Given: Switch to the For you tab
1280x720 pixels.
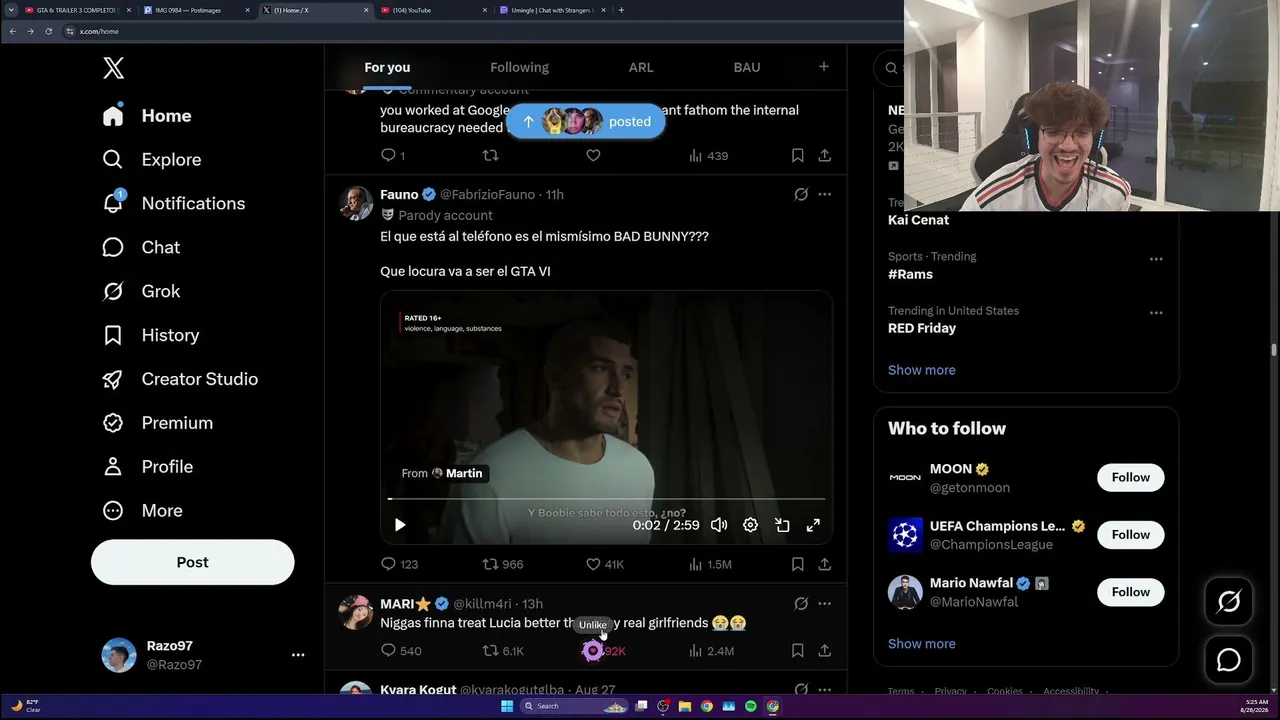Looking at the screenshot, I should 387,67.
